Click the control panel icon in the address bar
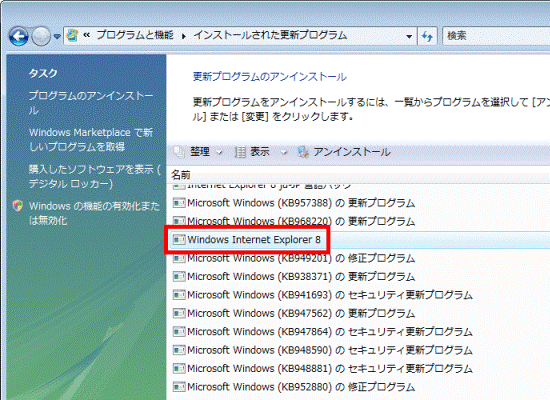Screen dimensions: 550x400 (72, 35)
